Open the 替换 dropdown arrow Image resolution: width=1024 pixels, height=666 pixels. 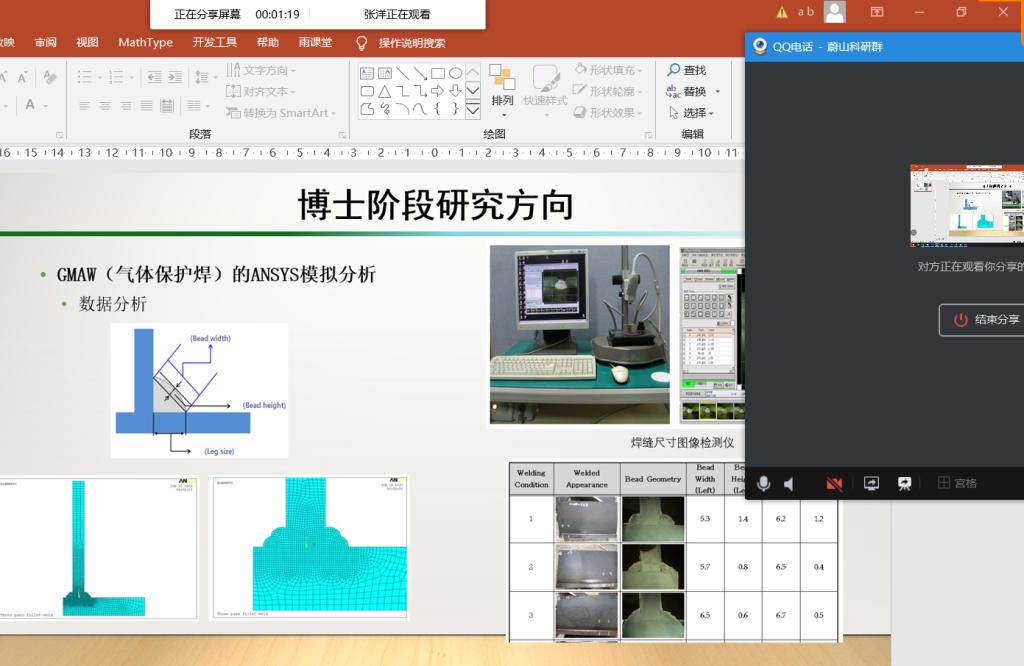tap(718, 91)
